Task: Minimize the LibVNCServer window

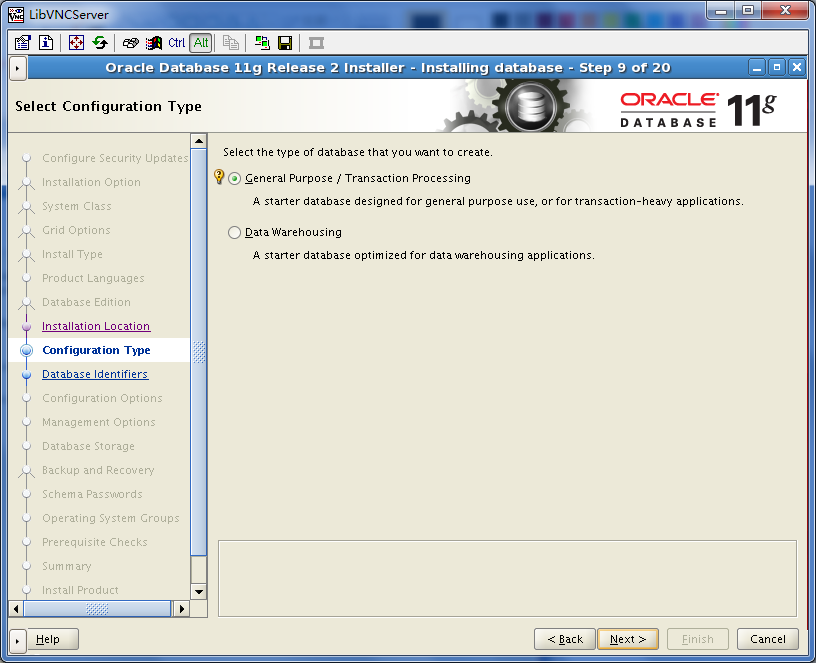Action: [721, 10]
